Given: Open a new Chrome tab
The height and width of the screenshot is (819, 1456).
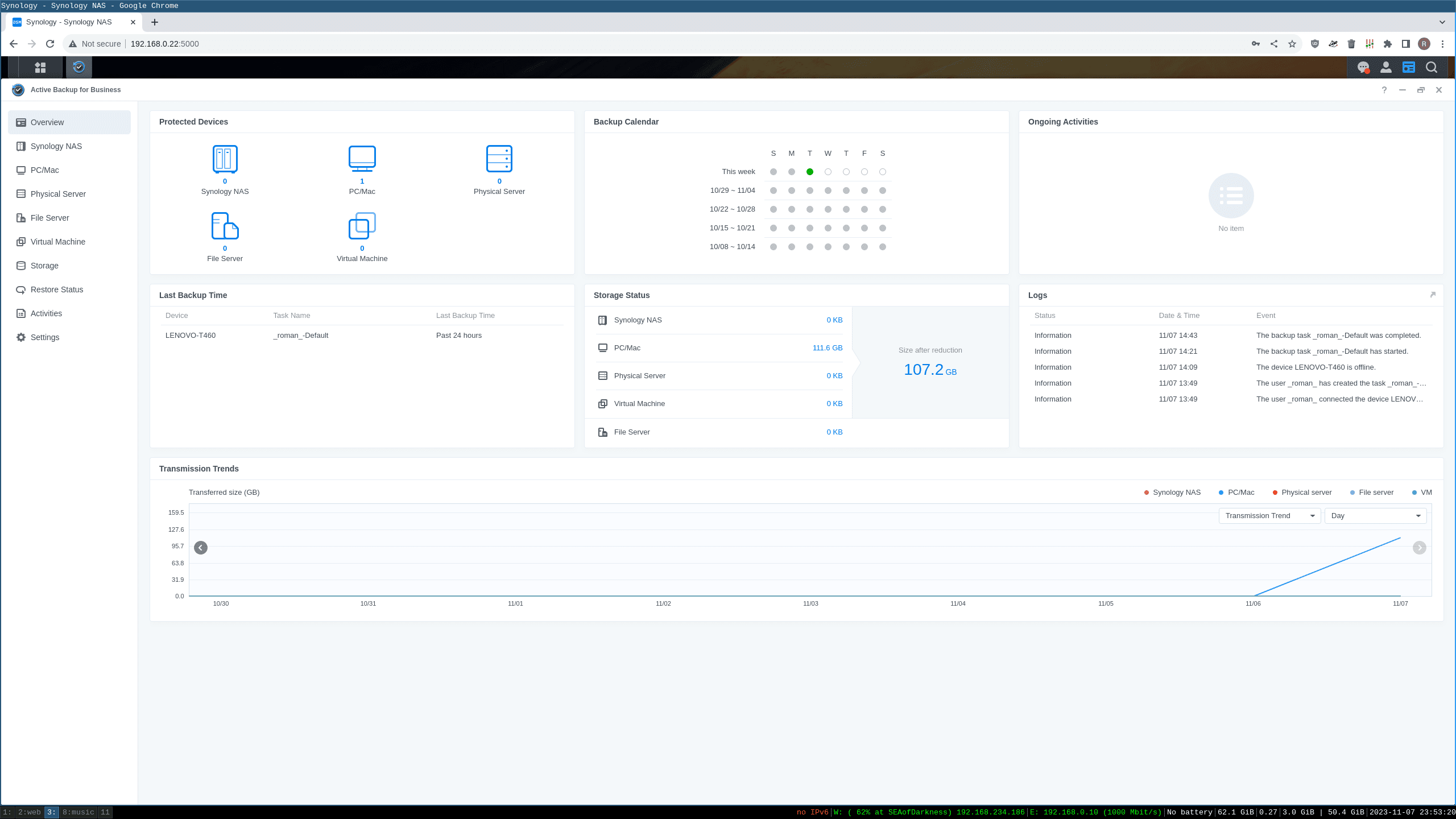Looking at the screenshot, I should pyautogui.click(x=155, y=22).
